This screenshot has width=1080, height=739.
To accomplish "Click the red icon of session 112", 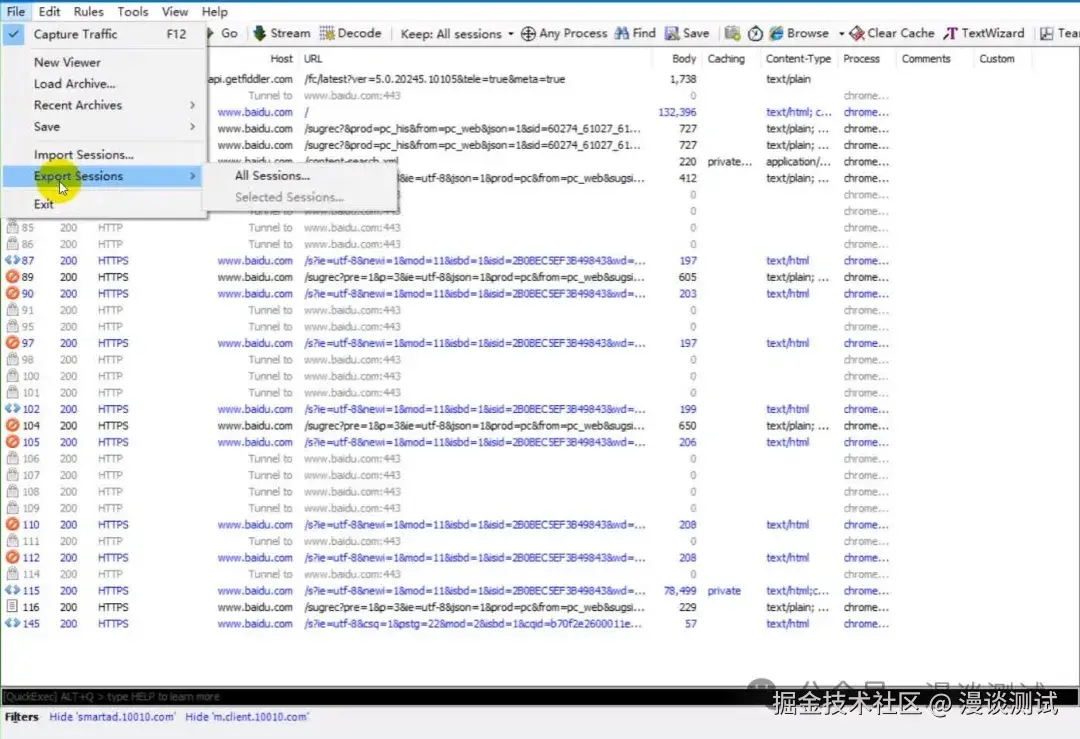I will tap(12, 557).
